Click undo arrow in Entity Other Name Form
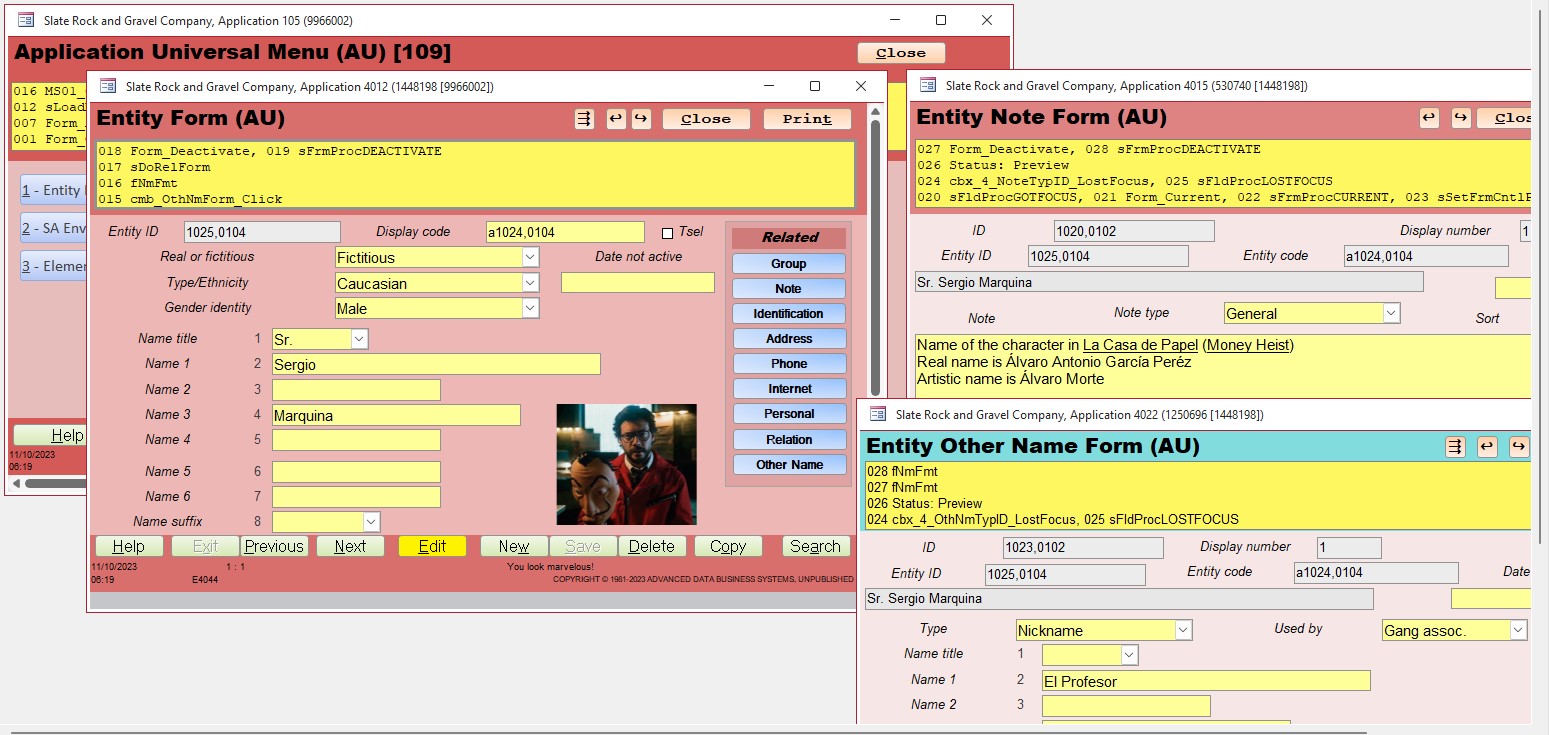The width and height of the screenshot is (1550, 735). (1487, 447)
